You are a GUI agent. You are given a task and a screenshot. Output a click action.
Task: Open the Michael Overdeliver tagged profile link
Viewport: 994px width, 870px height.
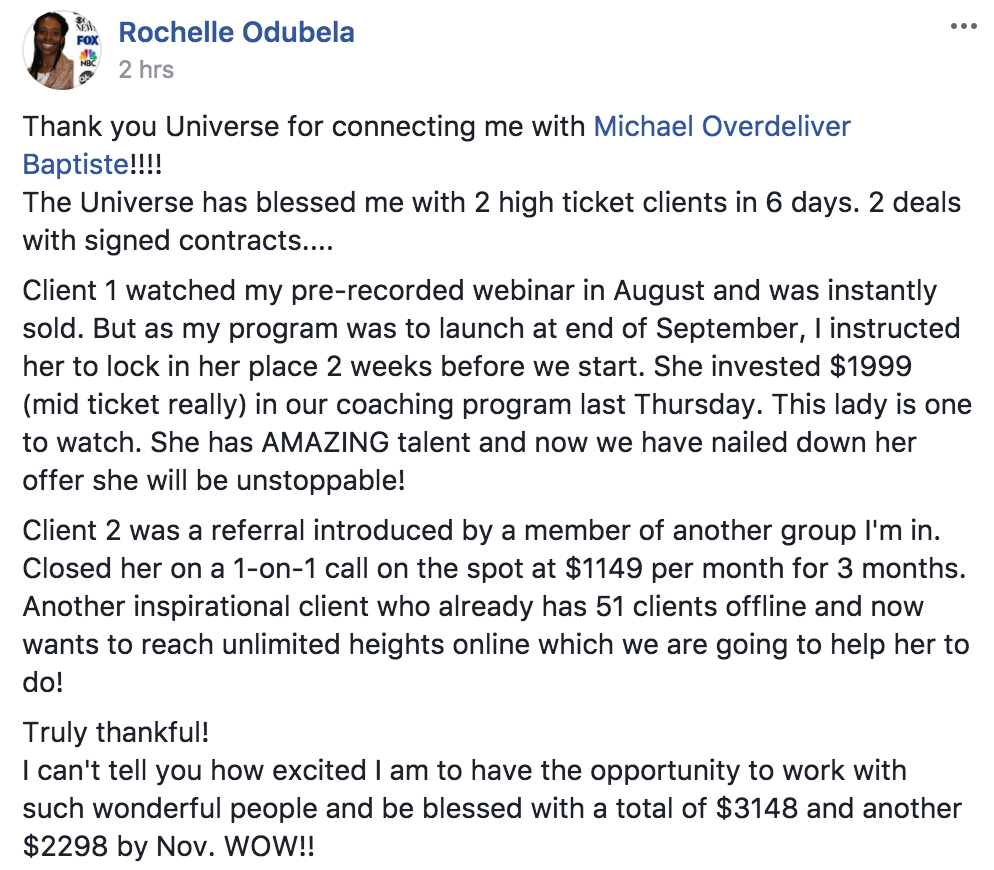pos(722,126)
